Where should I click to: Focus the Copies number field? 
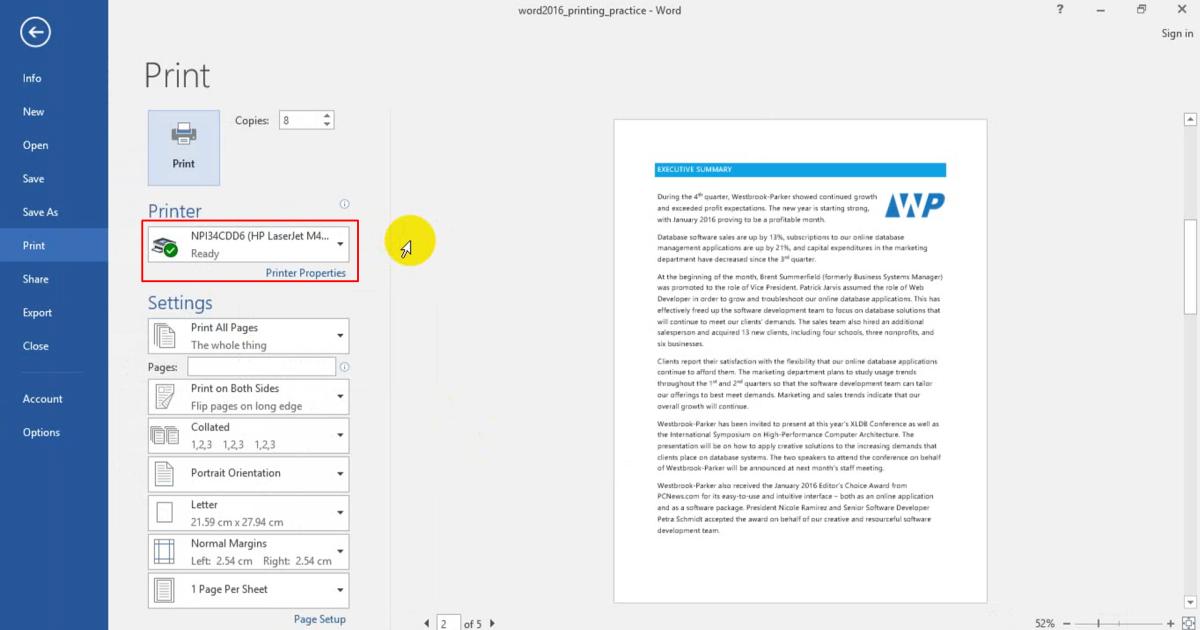click(x=299, y=120)
